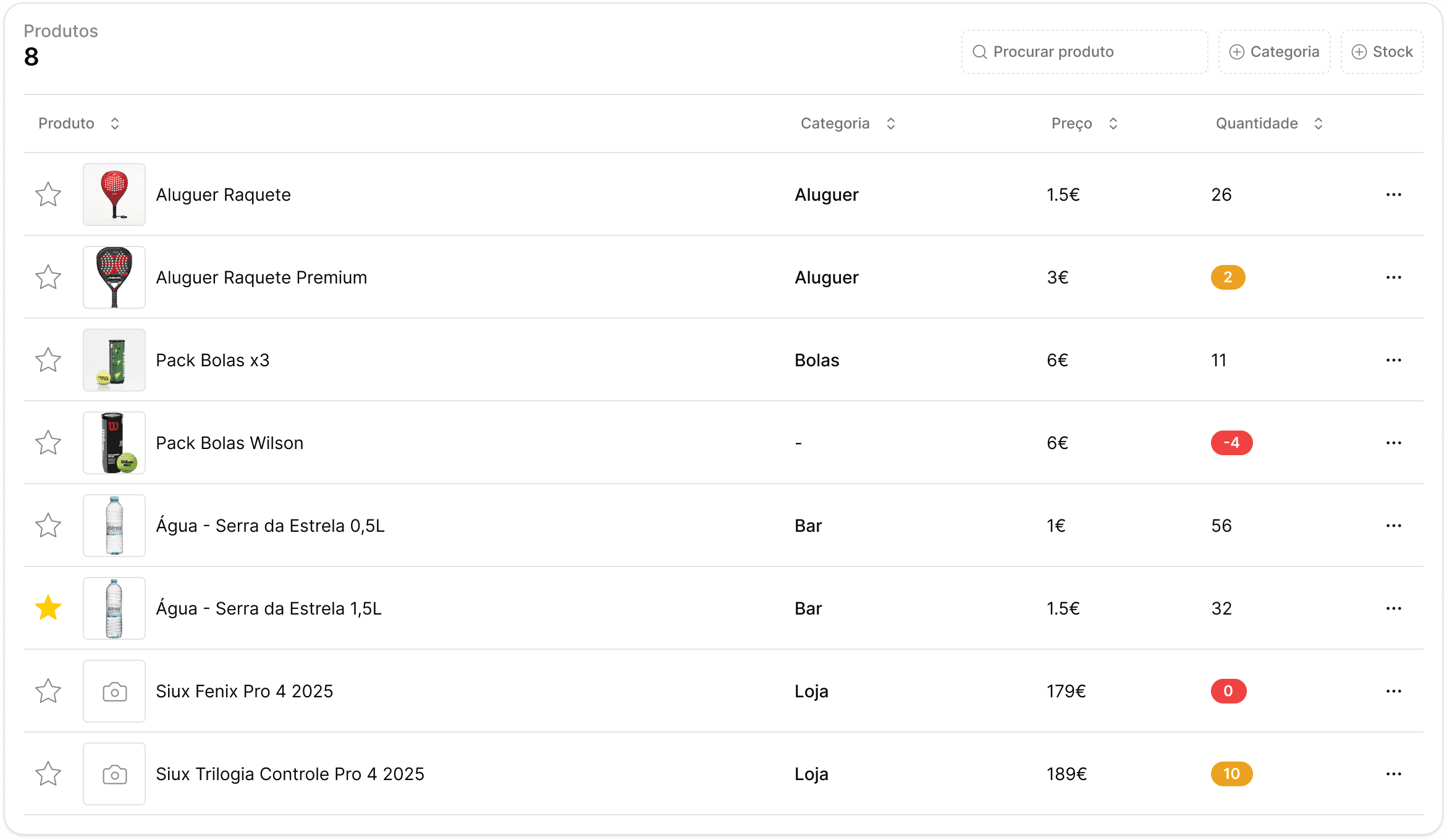1447x840 pixels.
Task: Click the Pack Bolas Wilson product thumbnail
Action: pos(114,443)
